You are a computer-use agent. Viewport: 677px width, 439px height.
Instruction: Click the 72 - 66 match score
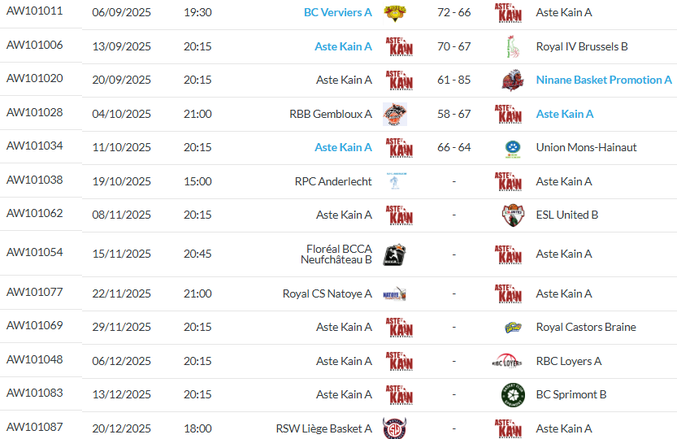click(x=454, y=12)
